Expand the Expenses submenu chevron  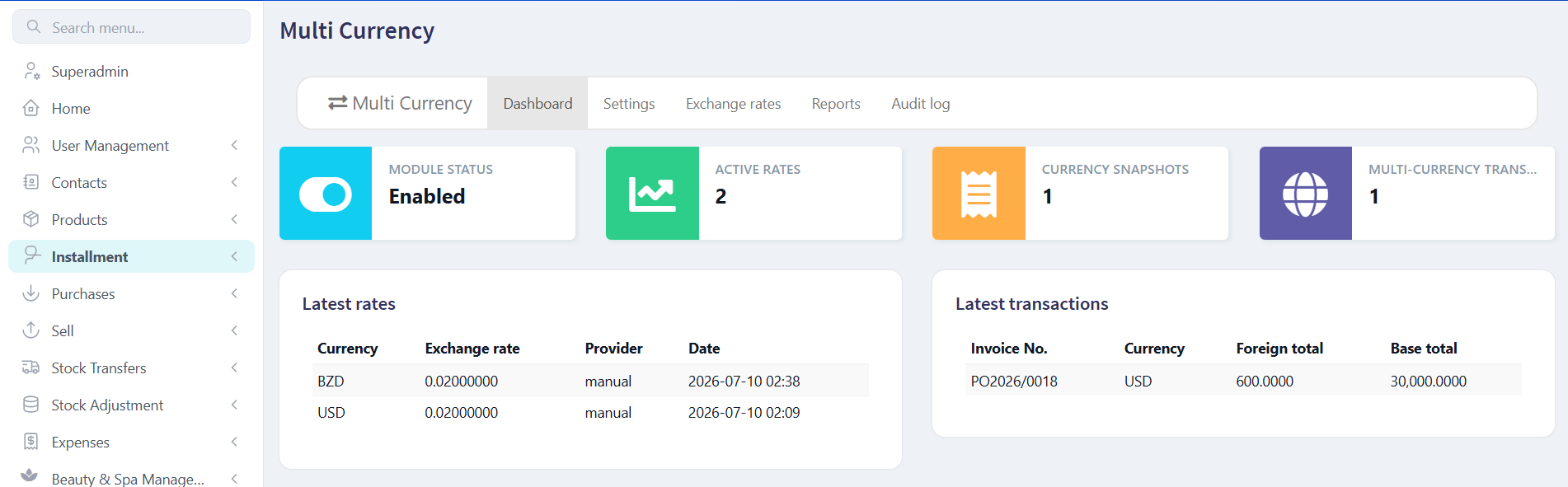coord(234,442)
